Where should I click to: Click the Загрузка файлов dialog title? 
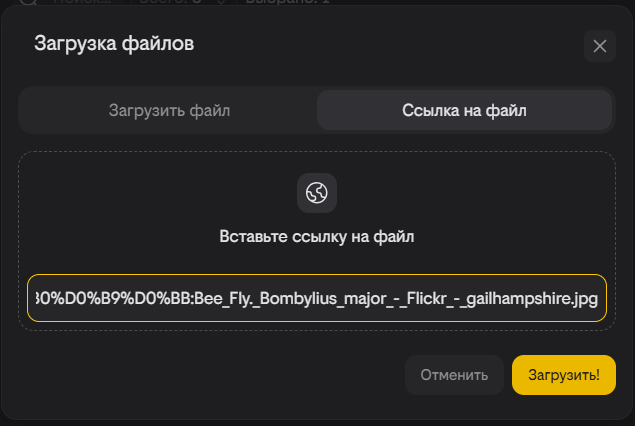tap(114, 43)
